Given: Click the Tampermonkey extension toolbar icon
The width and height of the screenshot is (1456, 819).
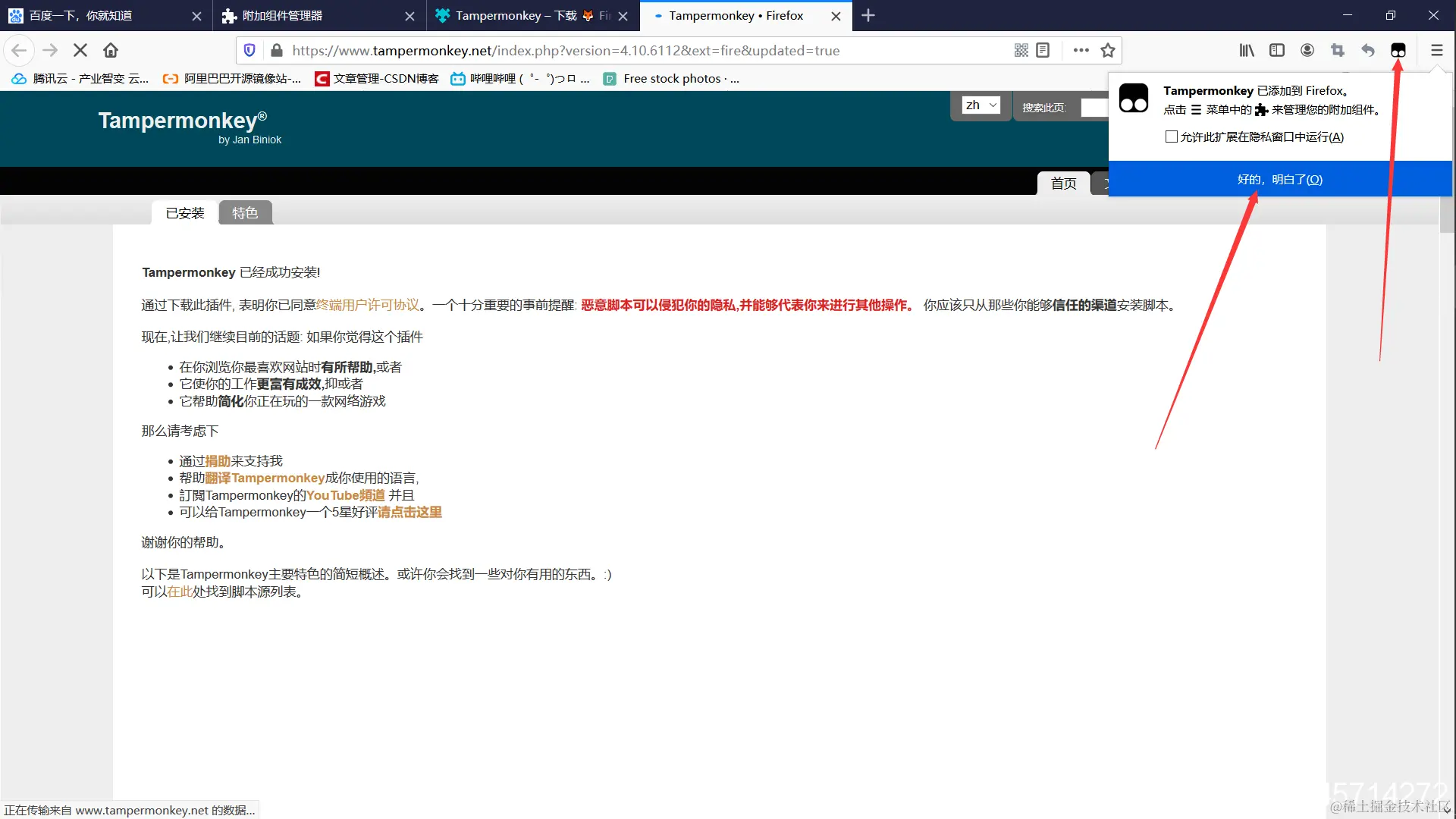Looking at the screenshot, I should point(1398,49).
